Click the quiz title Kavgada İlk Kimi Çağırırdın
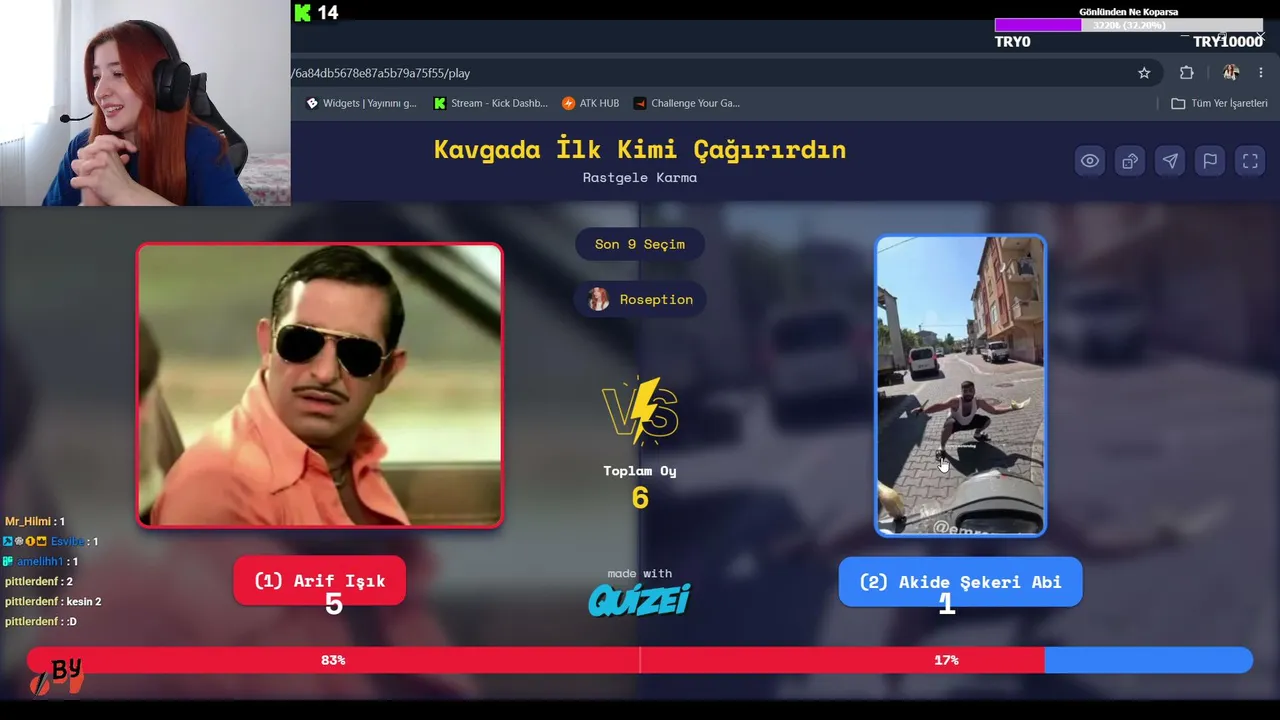This screenshot has height=720, width=1280. coord(640,149)
